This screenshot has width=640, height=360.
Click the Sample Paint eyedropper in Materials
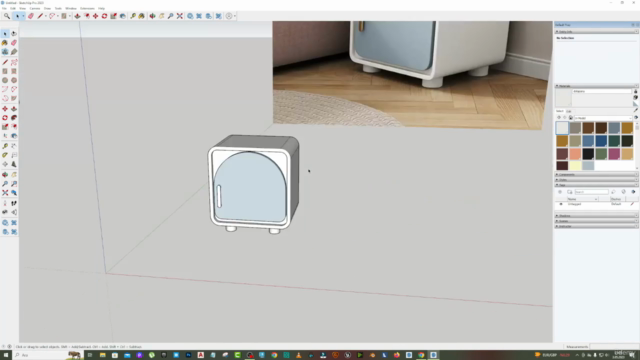636,110
